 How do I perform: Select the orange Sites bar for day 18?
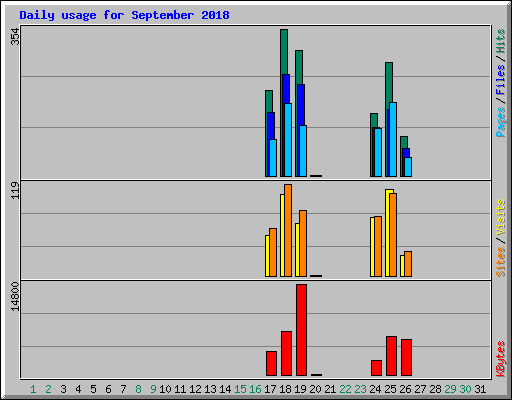click(x=288, y=230)
